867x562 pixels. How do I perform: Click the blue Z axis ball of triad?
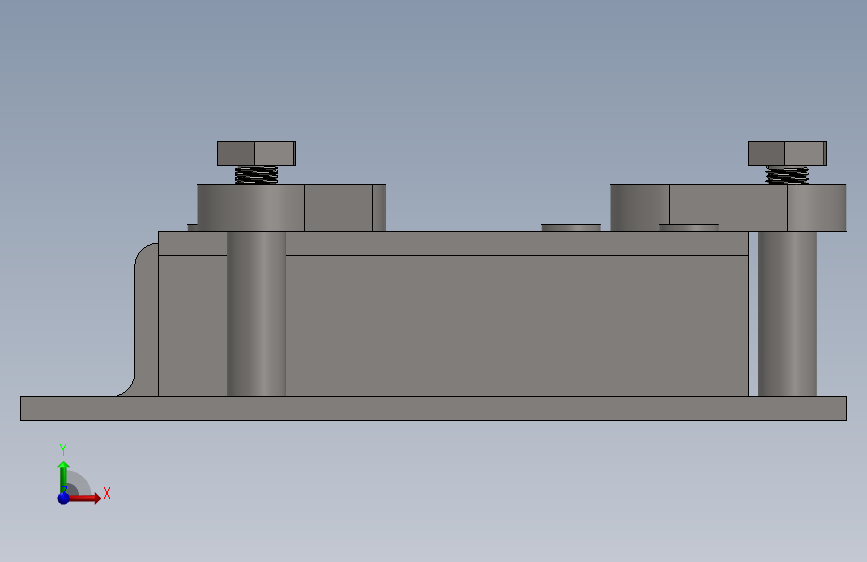tap(64, 498)
